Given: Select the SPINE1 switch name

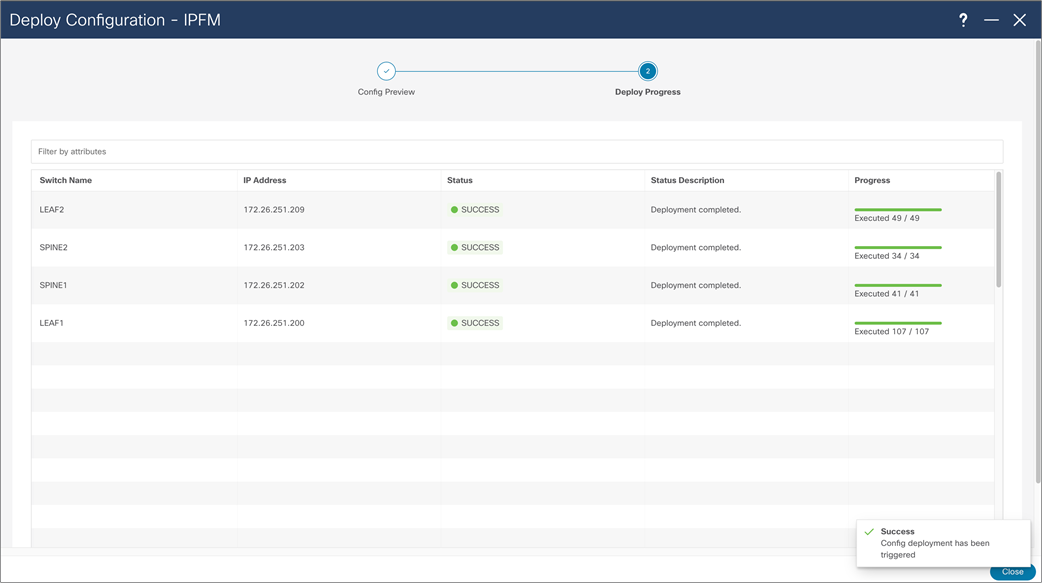Looking at the screenshot, I should [x=53, y=285].
